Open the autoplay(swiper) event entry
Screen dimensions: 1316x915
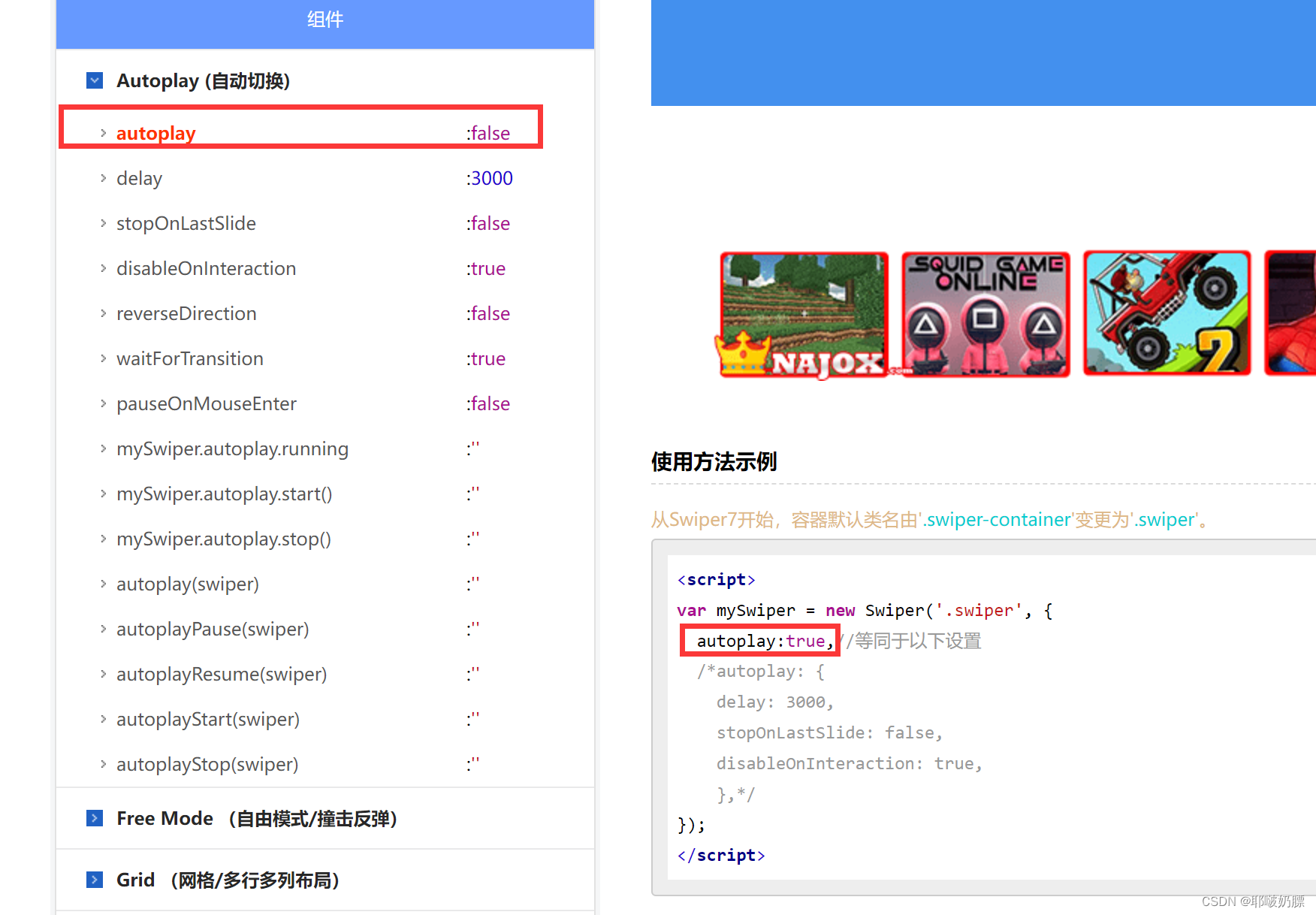tap(188, 584)
